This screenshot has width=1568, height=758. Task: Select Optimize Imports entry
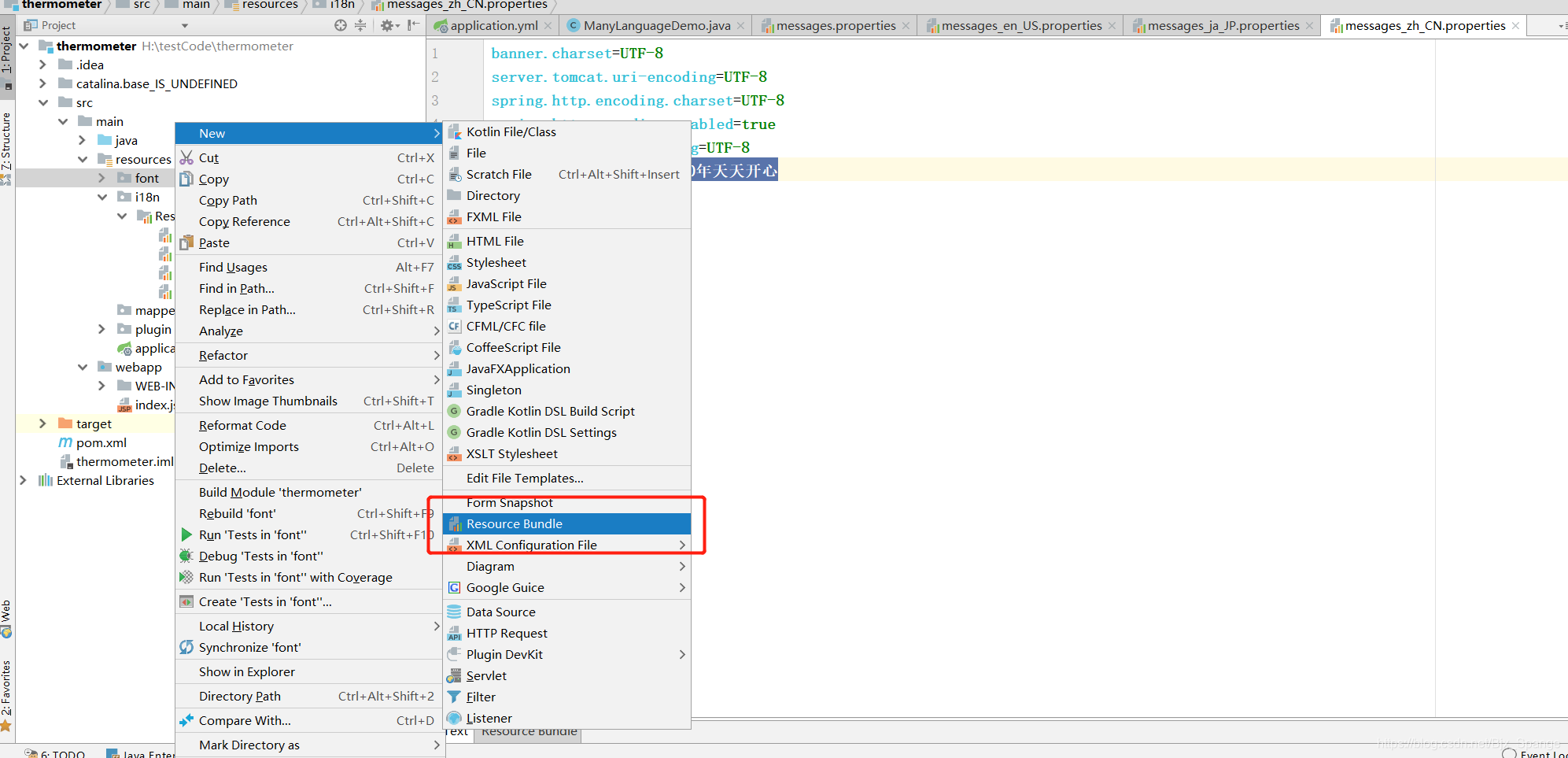308,446
